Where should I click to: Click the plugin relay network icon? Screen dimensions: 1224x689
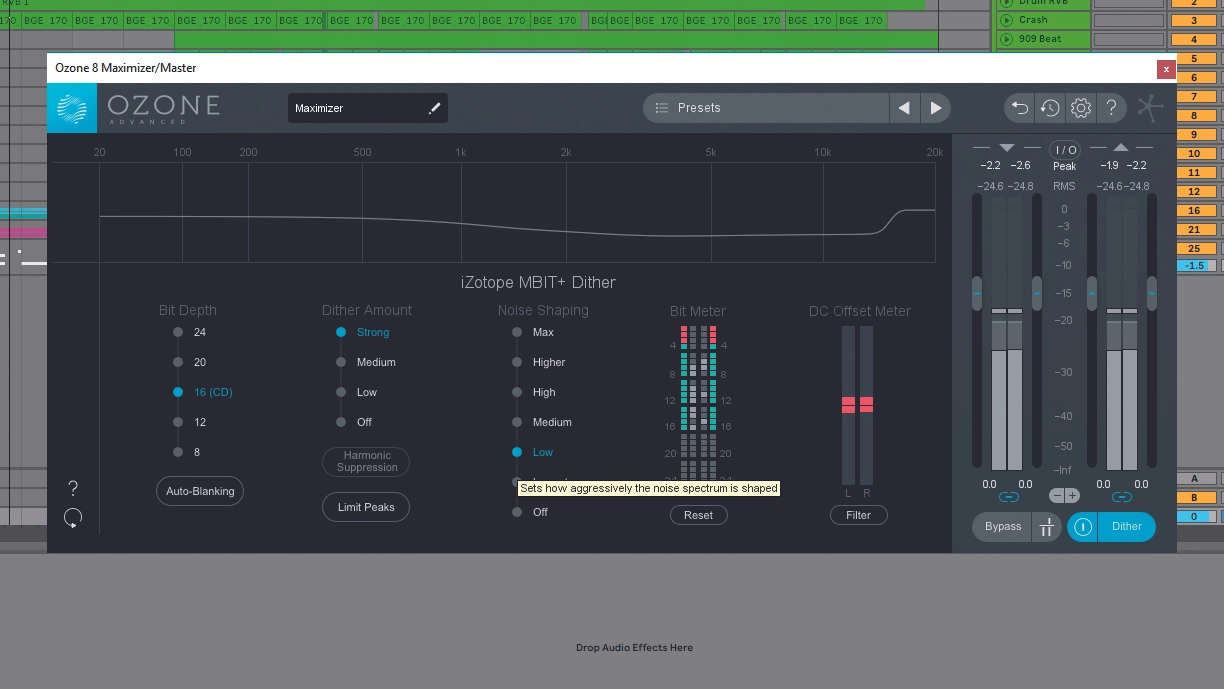[1150, 108]
